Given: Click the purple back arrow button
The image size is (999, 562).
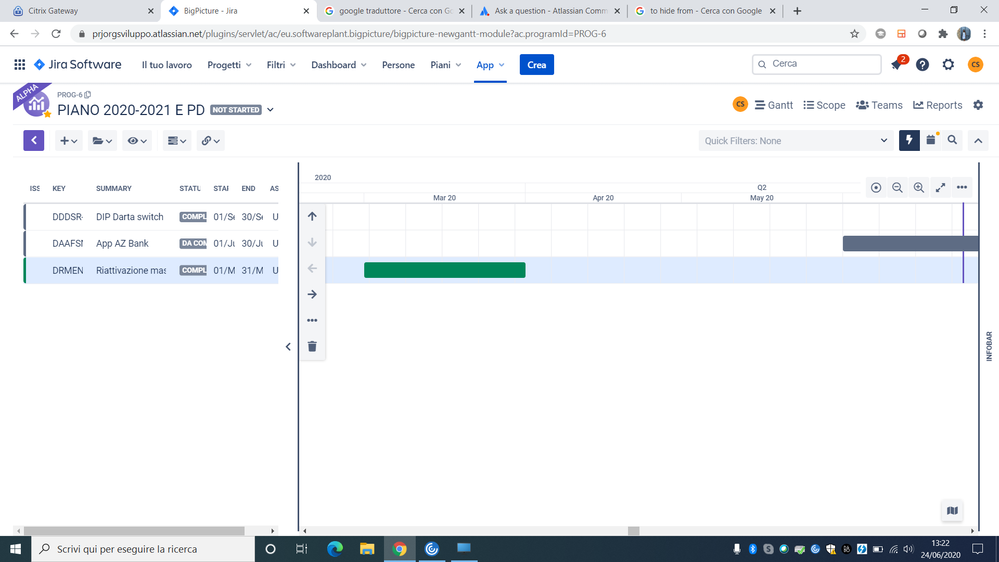Looking at the screenshot, I should pos(34,140).
